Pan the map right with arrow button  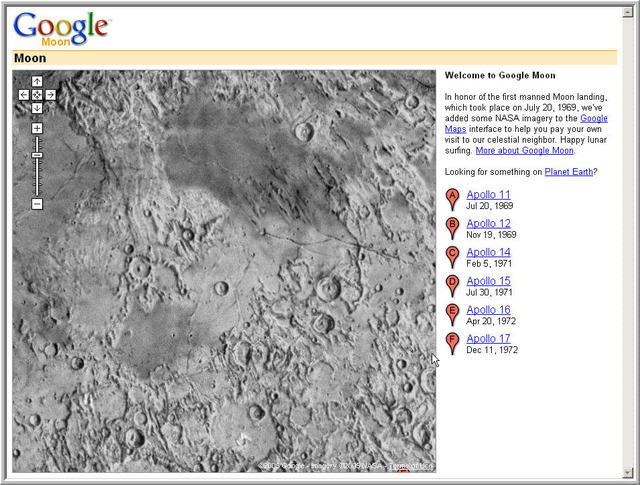[x=50, y=95]
